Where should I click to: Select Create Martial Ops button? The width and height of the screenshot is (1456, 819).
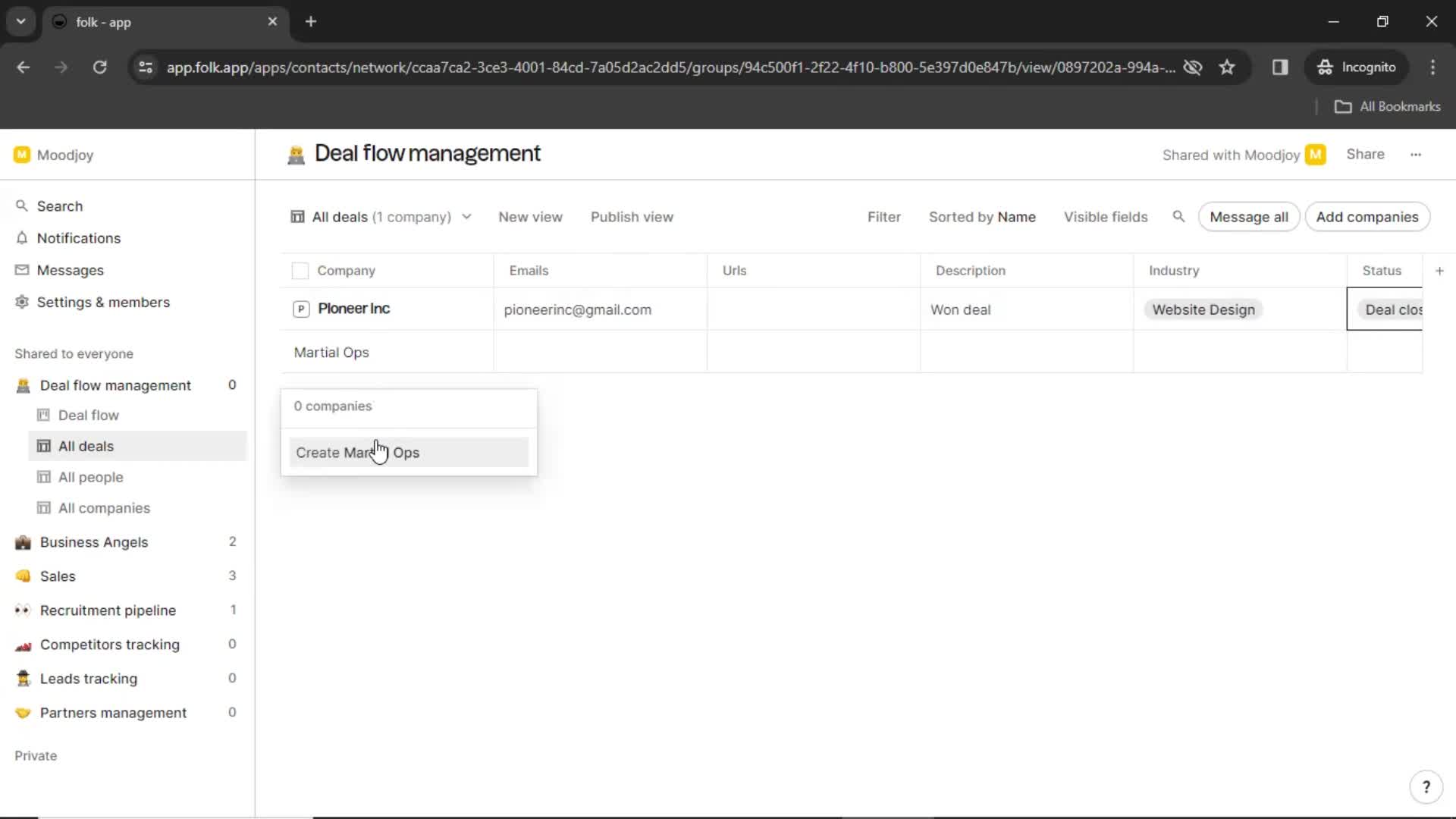pos(408,452)
